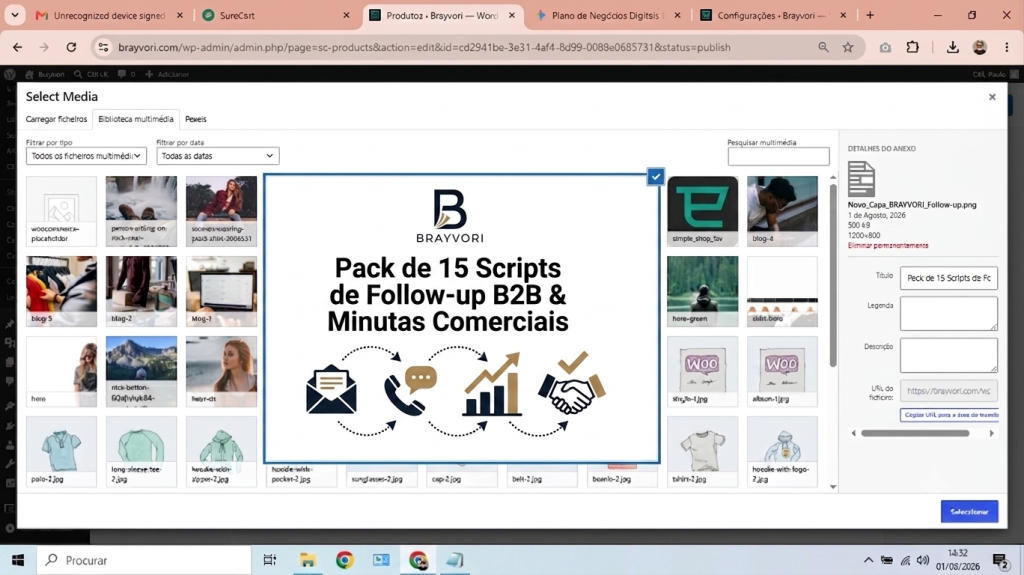The height and width of the screenshot is (575, 1024).
Task: Select the album-1.jpg Woo thumbnail
Action: (782, 371)
